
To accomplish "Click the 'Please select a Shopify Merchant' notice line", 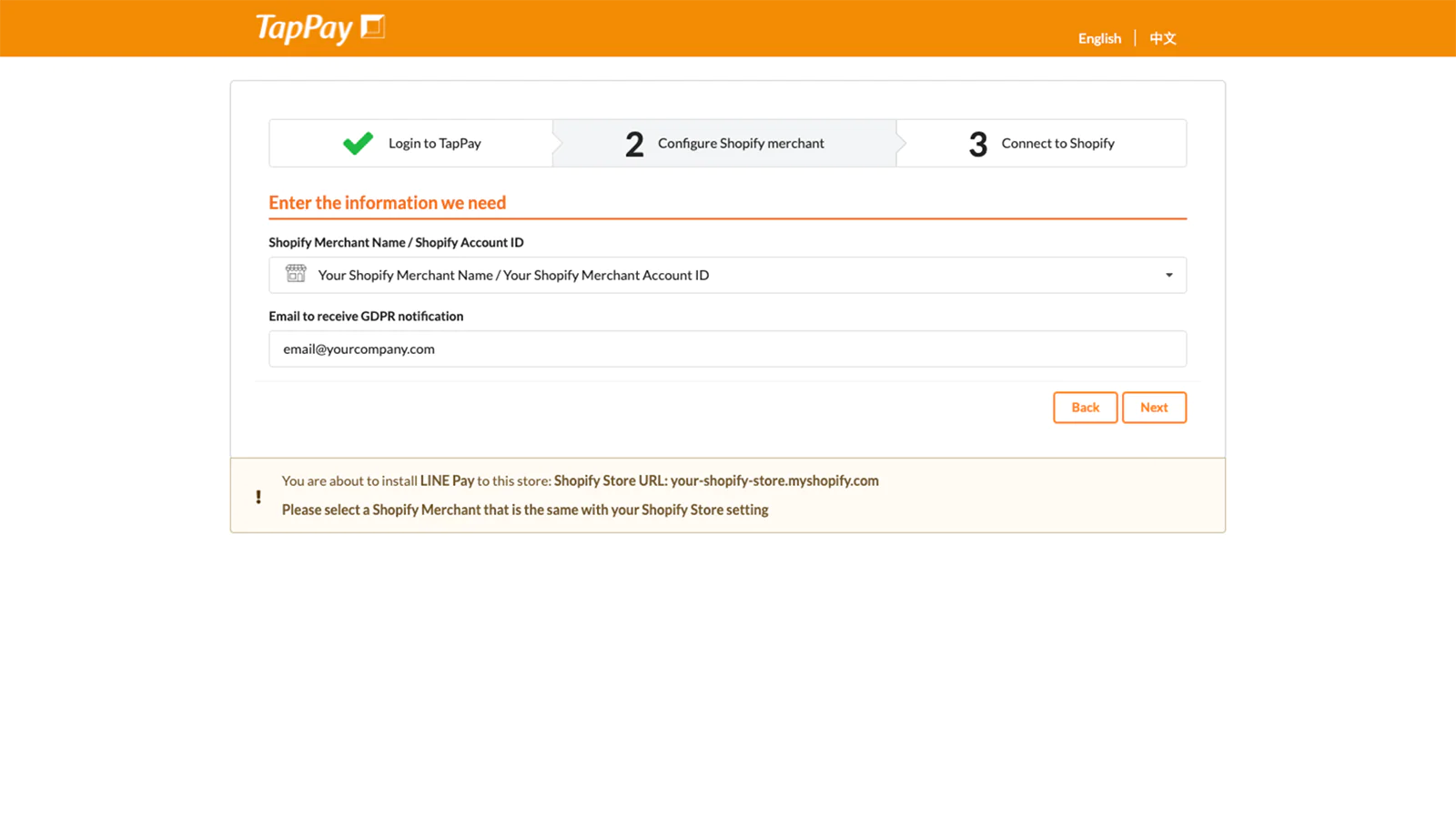I will click(525, 510).
